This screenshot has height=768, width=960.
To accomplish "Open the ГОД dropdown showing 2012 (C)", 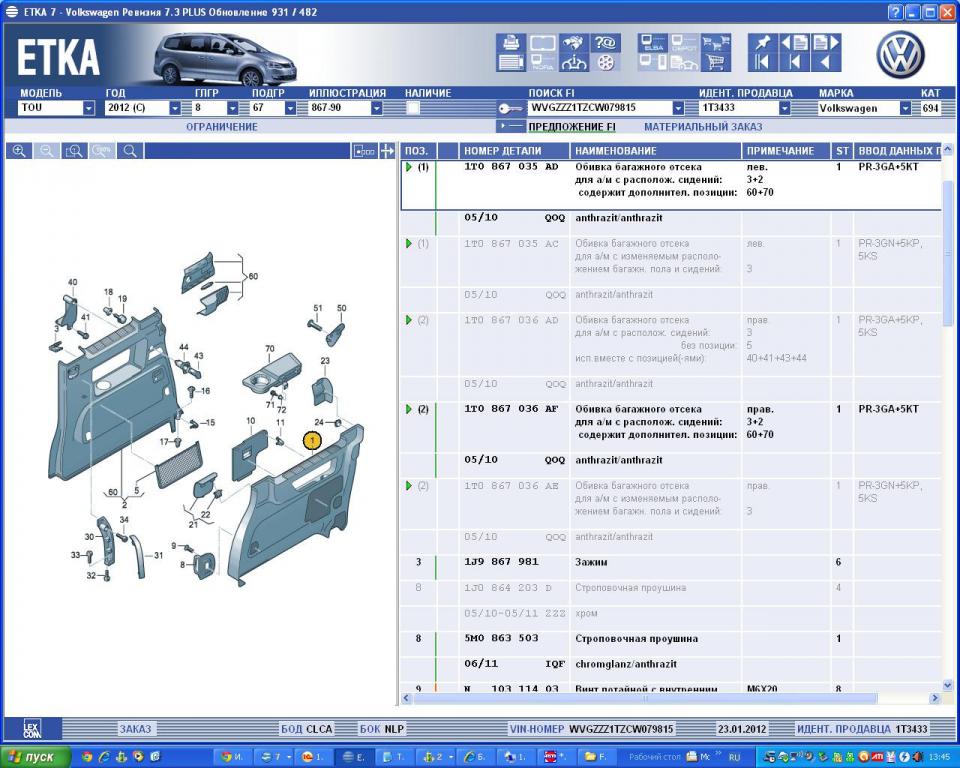I will coord(174,108).
